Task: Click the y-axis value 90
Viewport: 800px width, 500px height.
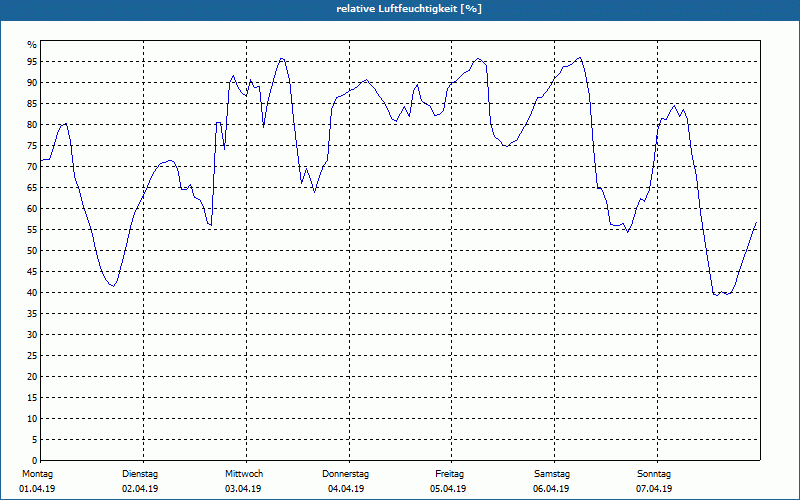Action: click(32, 83)
